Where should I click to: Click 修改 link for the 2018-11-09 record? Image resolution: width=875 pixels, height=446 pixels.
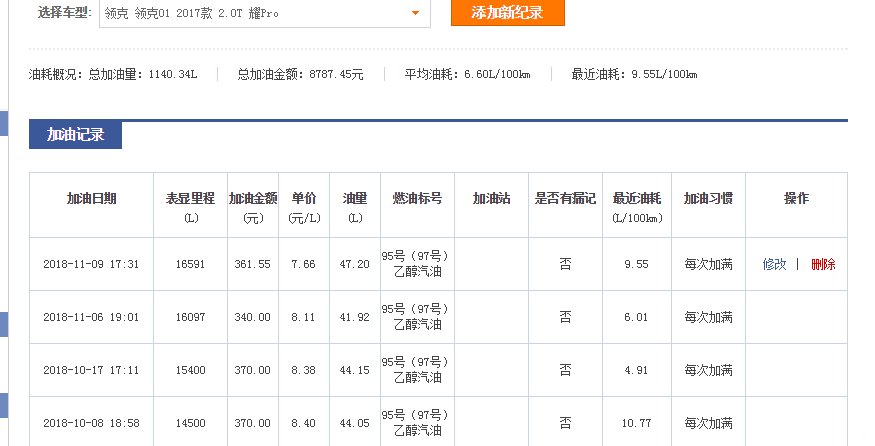pos(774,264)
